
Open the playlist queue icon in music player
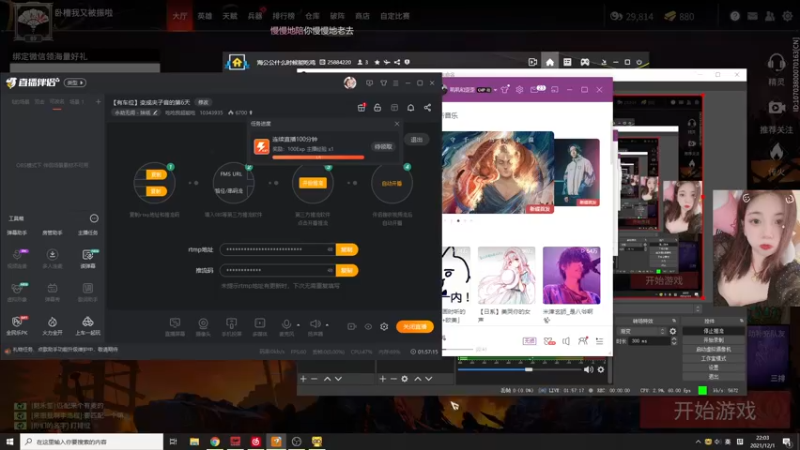tap(599, 341)
